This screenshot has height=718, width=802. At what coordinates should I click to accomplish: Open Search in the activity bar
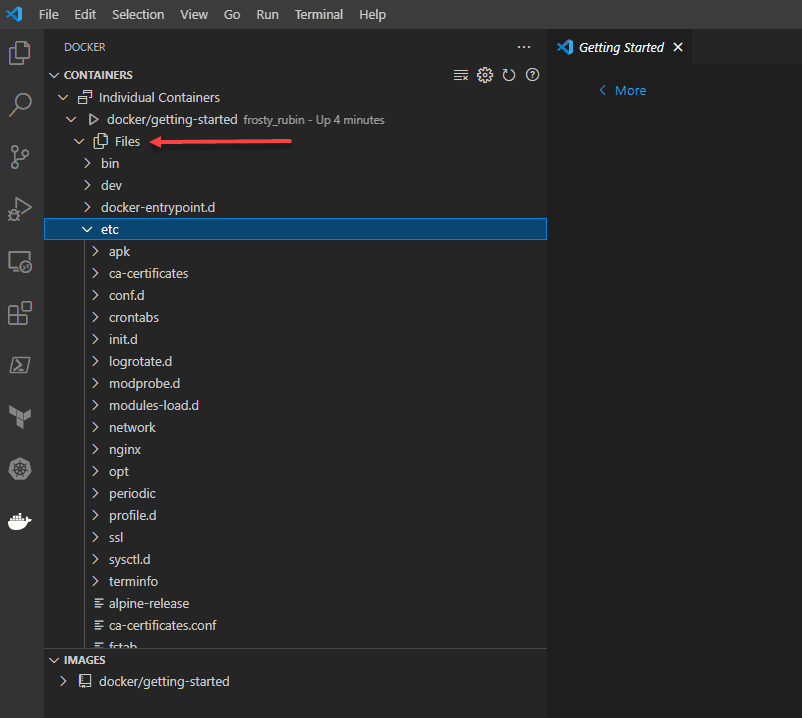click(20, 105)
